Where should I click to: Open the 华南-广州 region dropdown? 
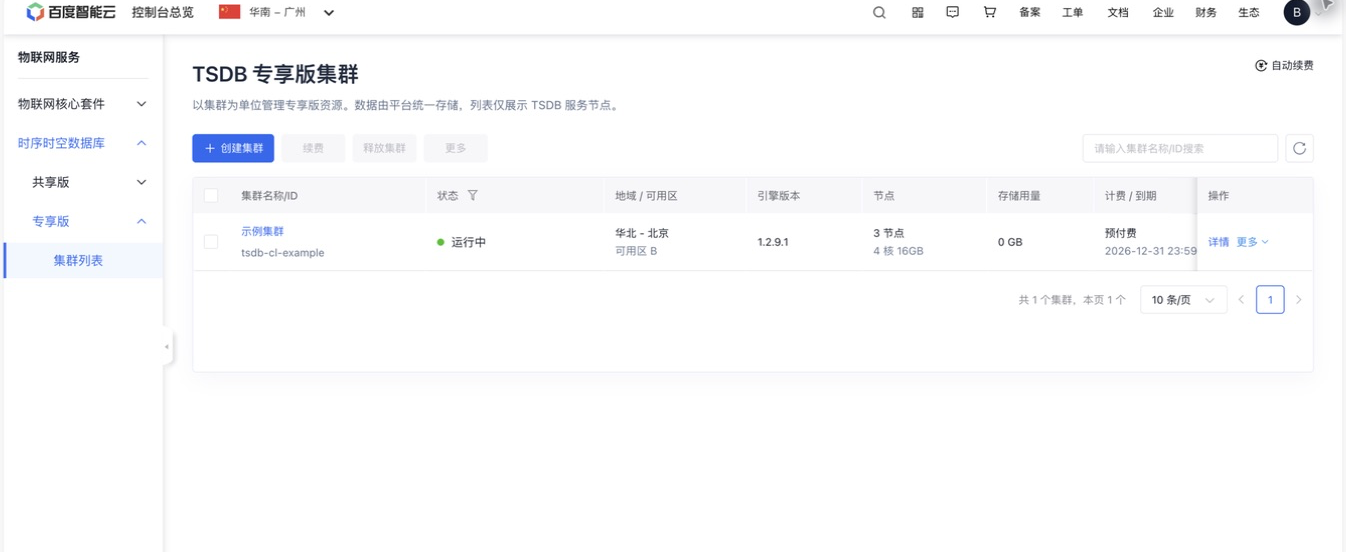277,13
